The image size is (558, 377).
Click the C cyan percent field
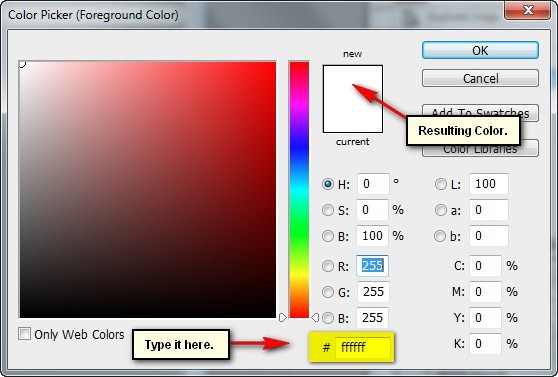click(485, 266)
